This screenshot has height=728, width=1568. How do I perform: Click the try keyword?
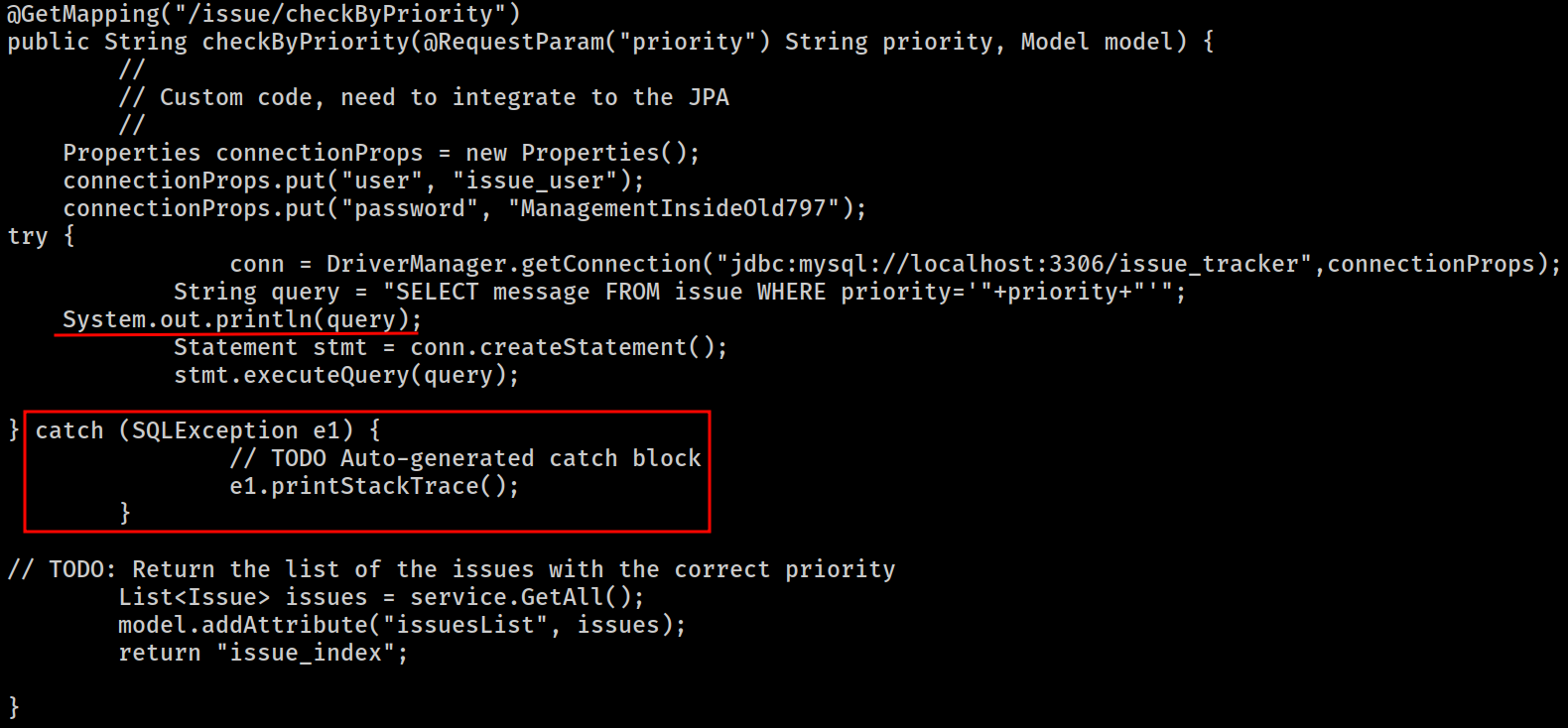point(28,236)
